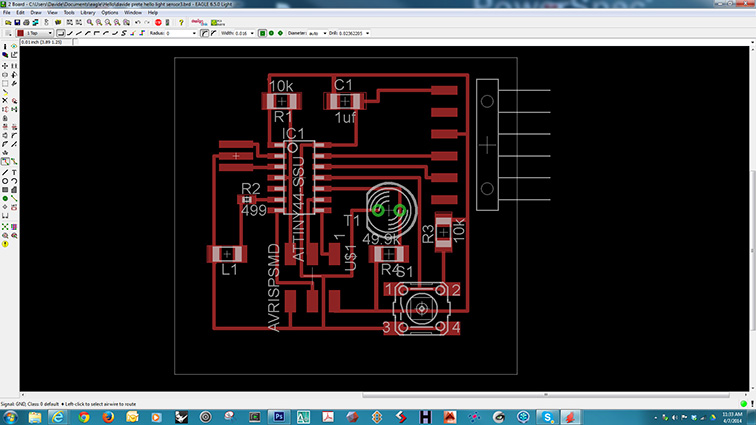The image size is (756, 425).
Task: Select the Value tool
Action: 14,126
